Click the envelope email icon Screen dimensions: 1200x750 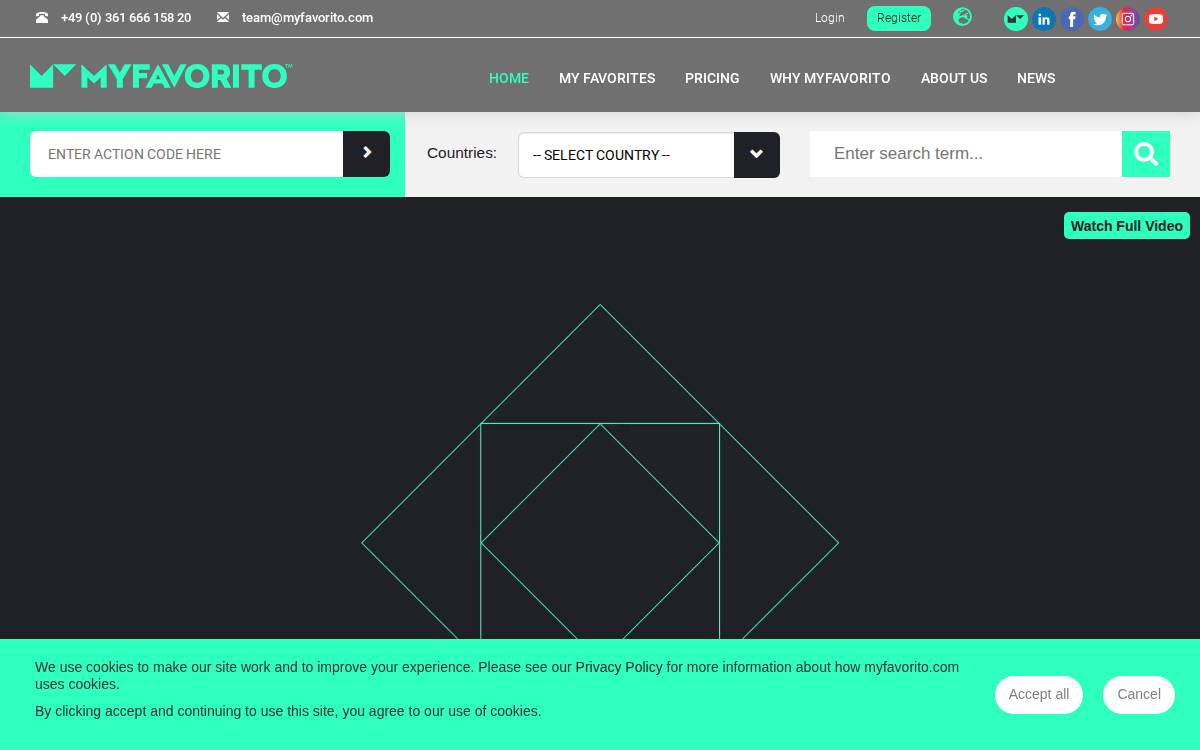[x=223, y=18]
